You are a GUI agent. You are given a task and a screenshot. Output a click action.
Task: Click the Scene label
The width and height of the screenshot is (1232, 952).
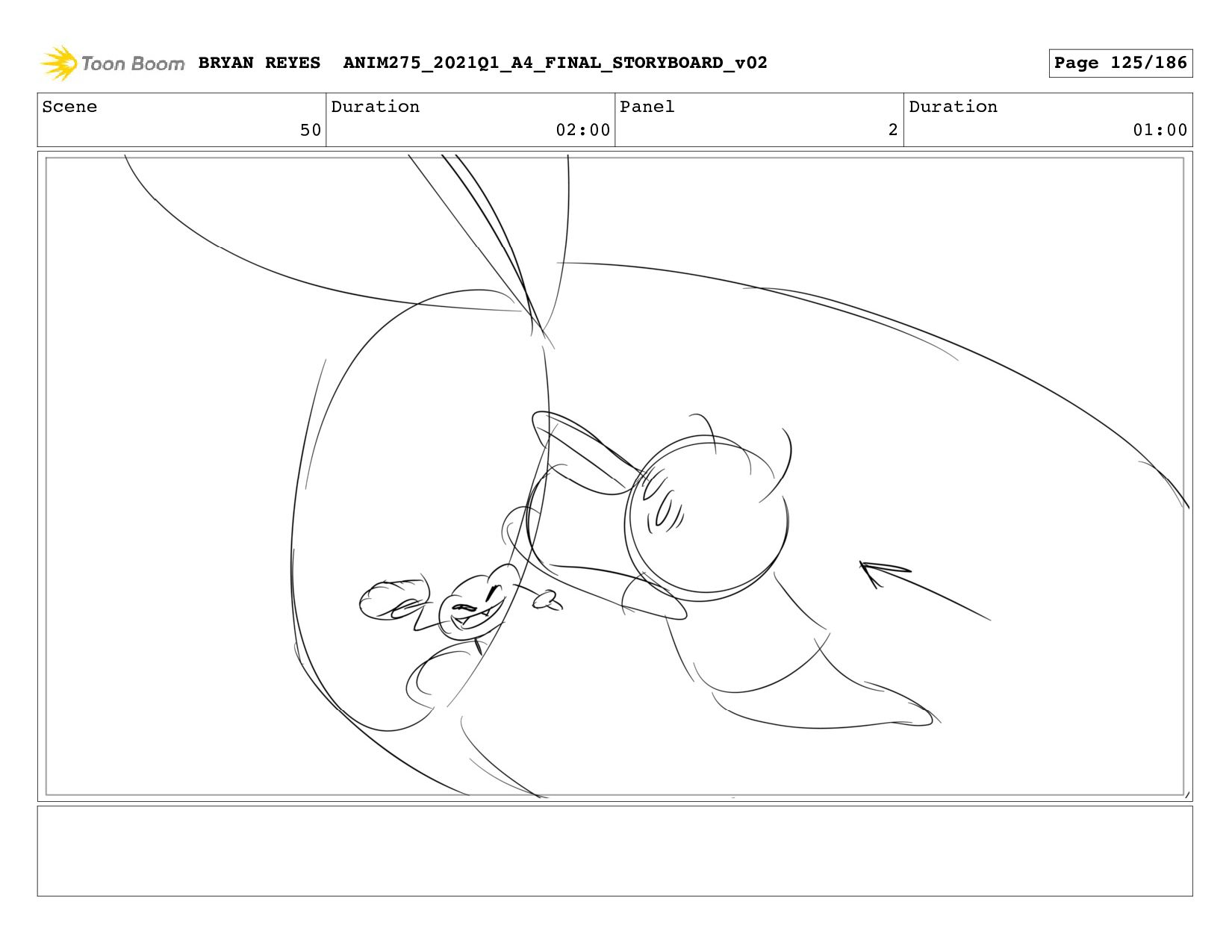point(69,107)
